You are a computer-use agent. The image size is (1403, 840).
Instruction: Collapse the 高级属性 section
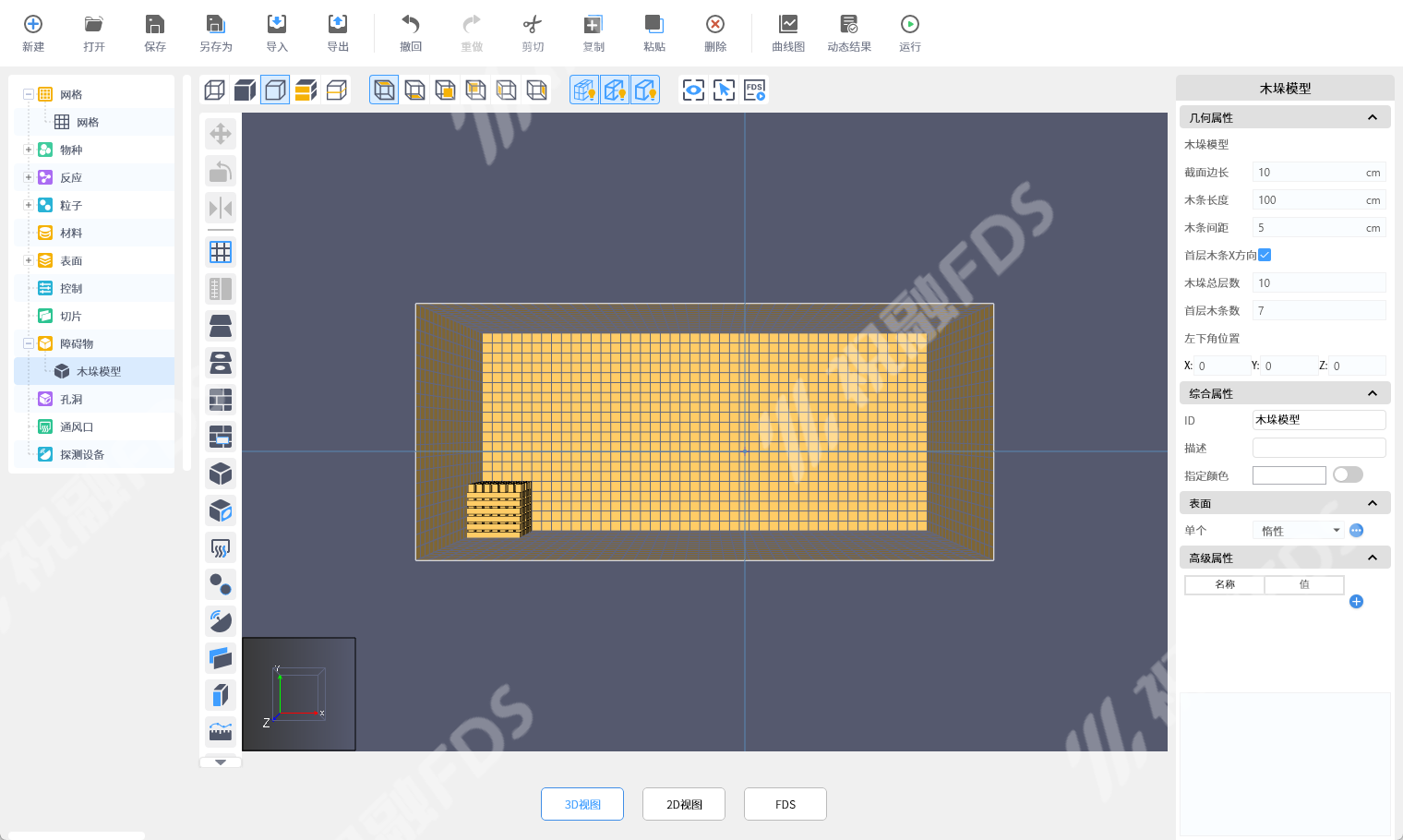point(1373,558)
